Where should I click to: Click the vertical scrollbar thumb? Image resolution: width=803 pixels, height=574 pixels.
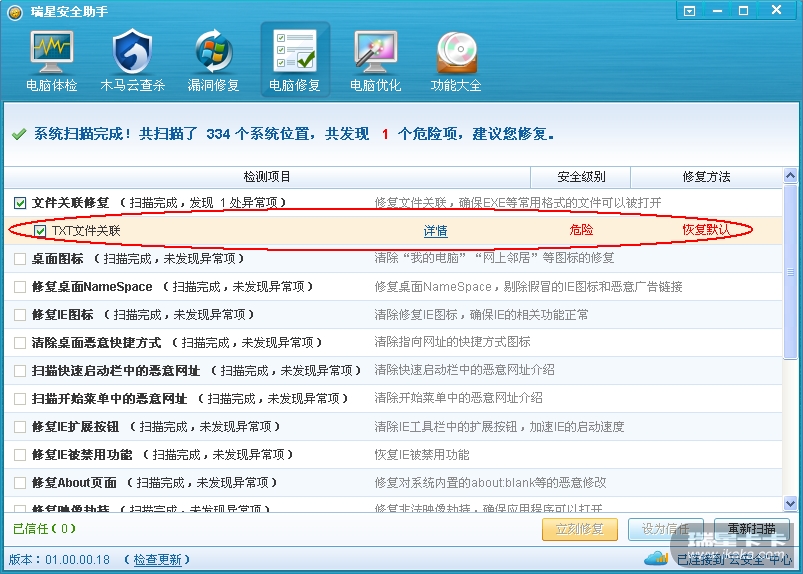(790, 272)
